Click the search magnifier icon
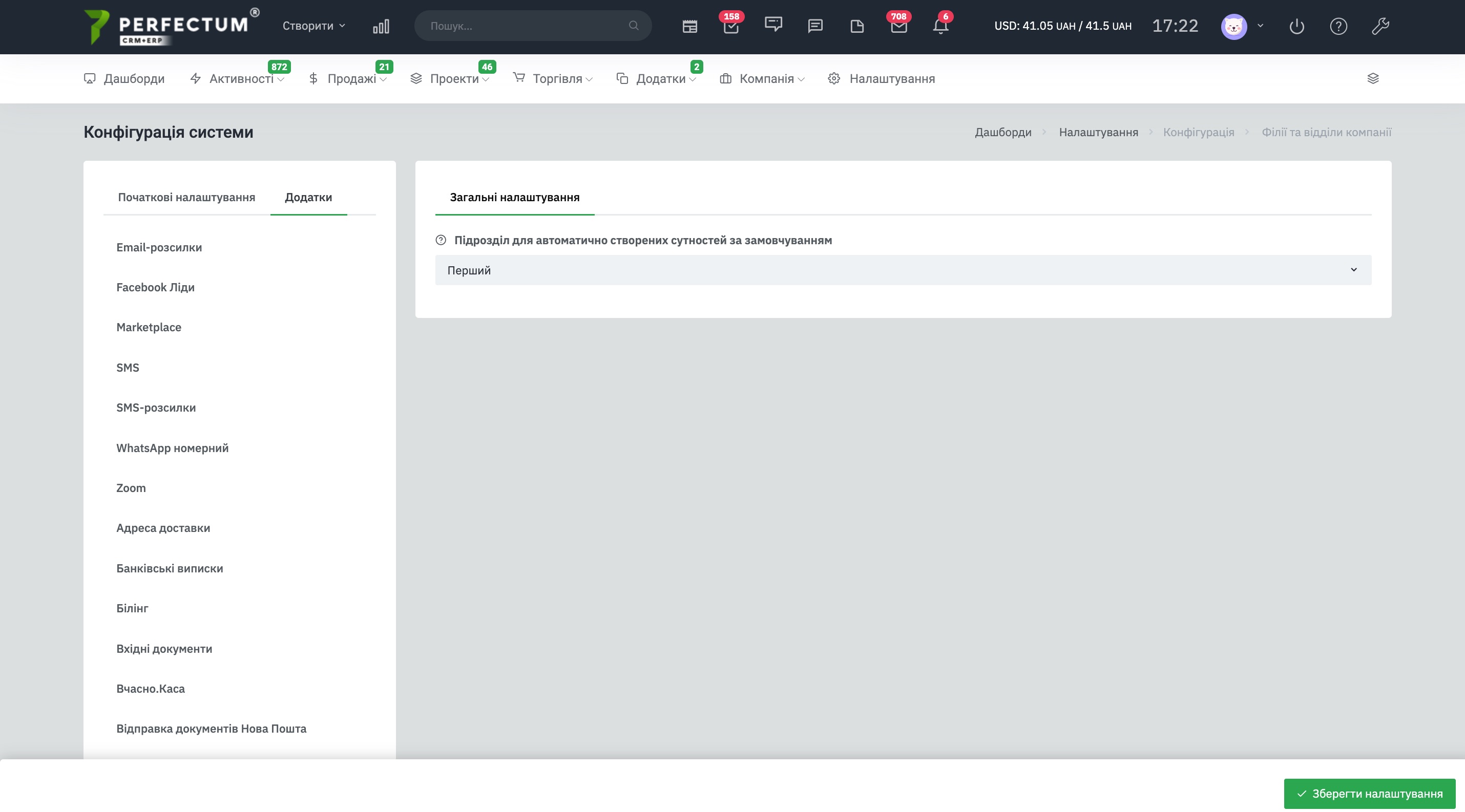The width and height of the screenshot is (1465, 812). pos(634,26)
